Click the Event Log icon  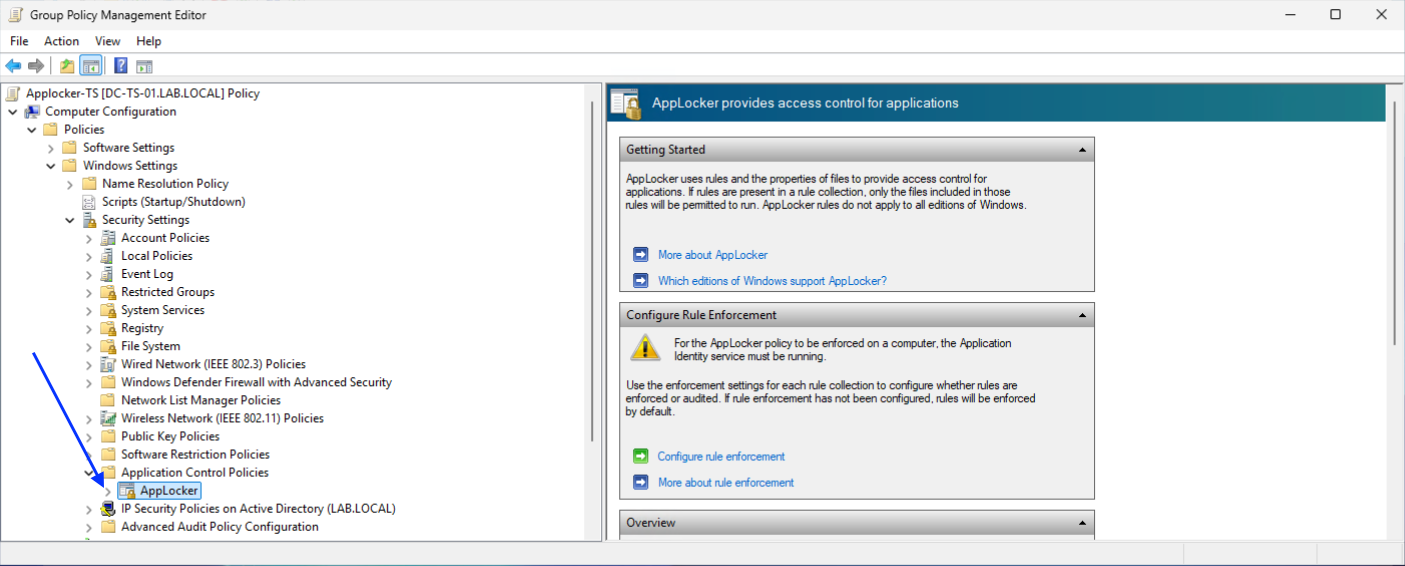108,274
